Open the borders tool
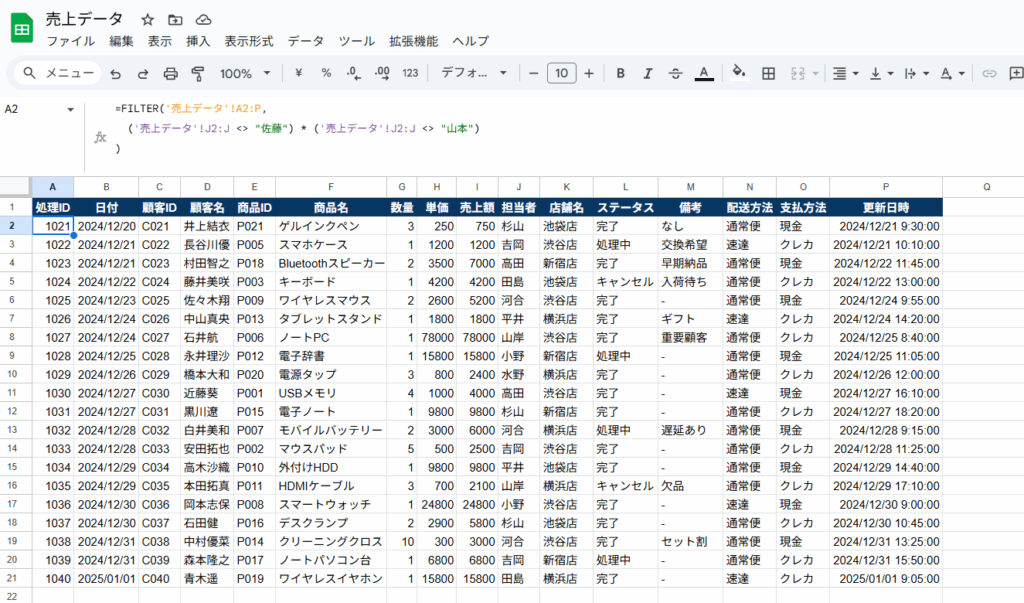 (769, 73)
